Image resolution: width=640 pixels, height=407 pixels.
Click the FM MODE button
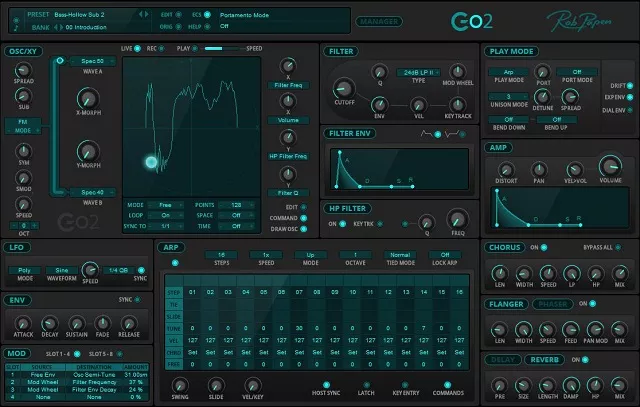pyautogui.click(x=23, y=126)
